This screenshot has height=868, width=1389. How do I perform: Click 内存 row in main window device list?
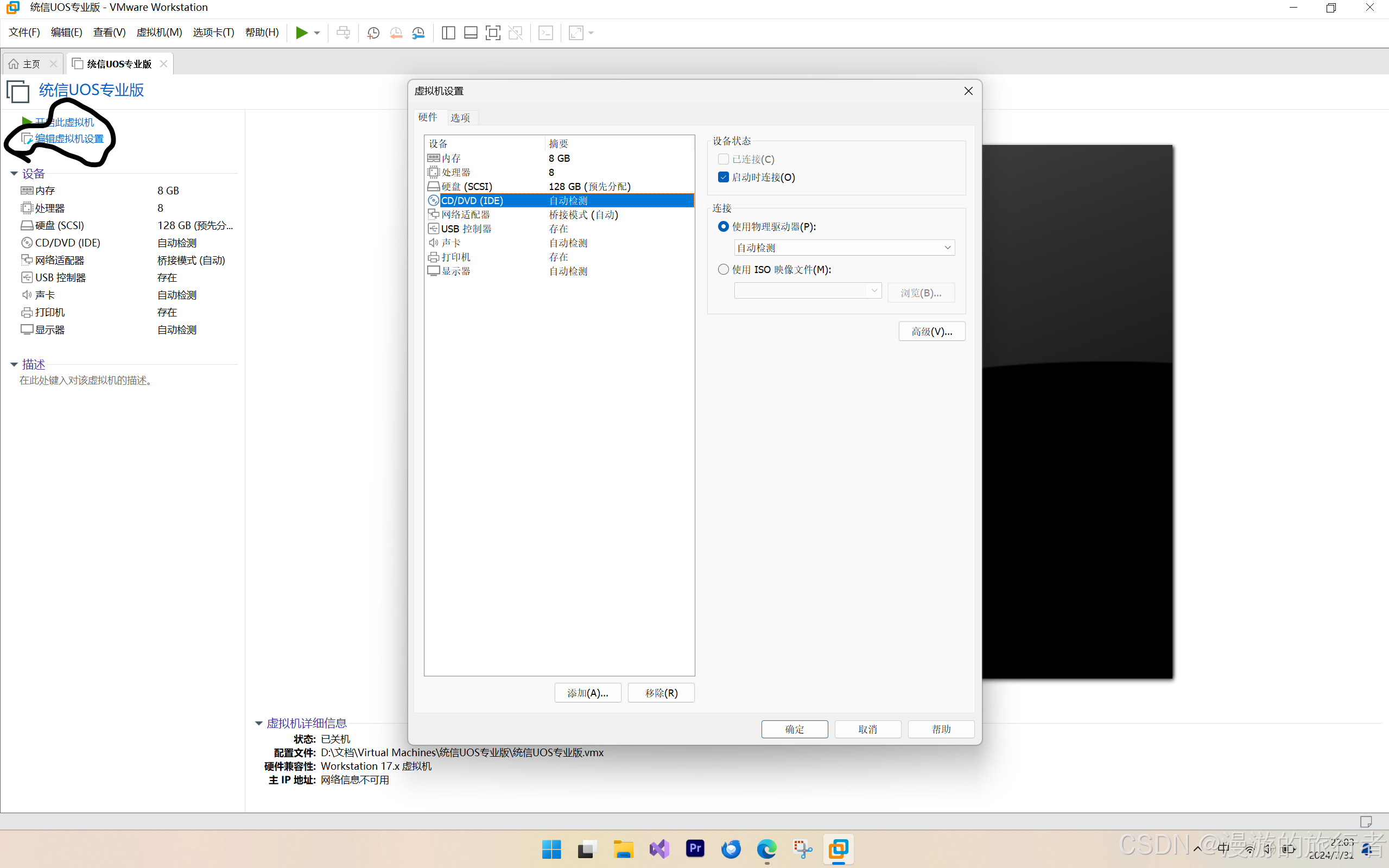click(x=128, y=191)
